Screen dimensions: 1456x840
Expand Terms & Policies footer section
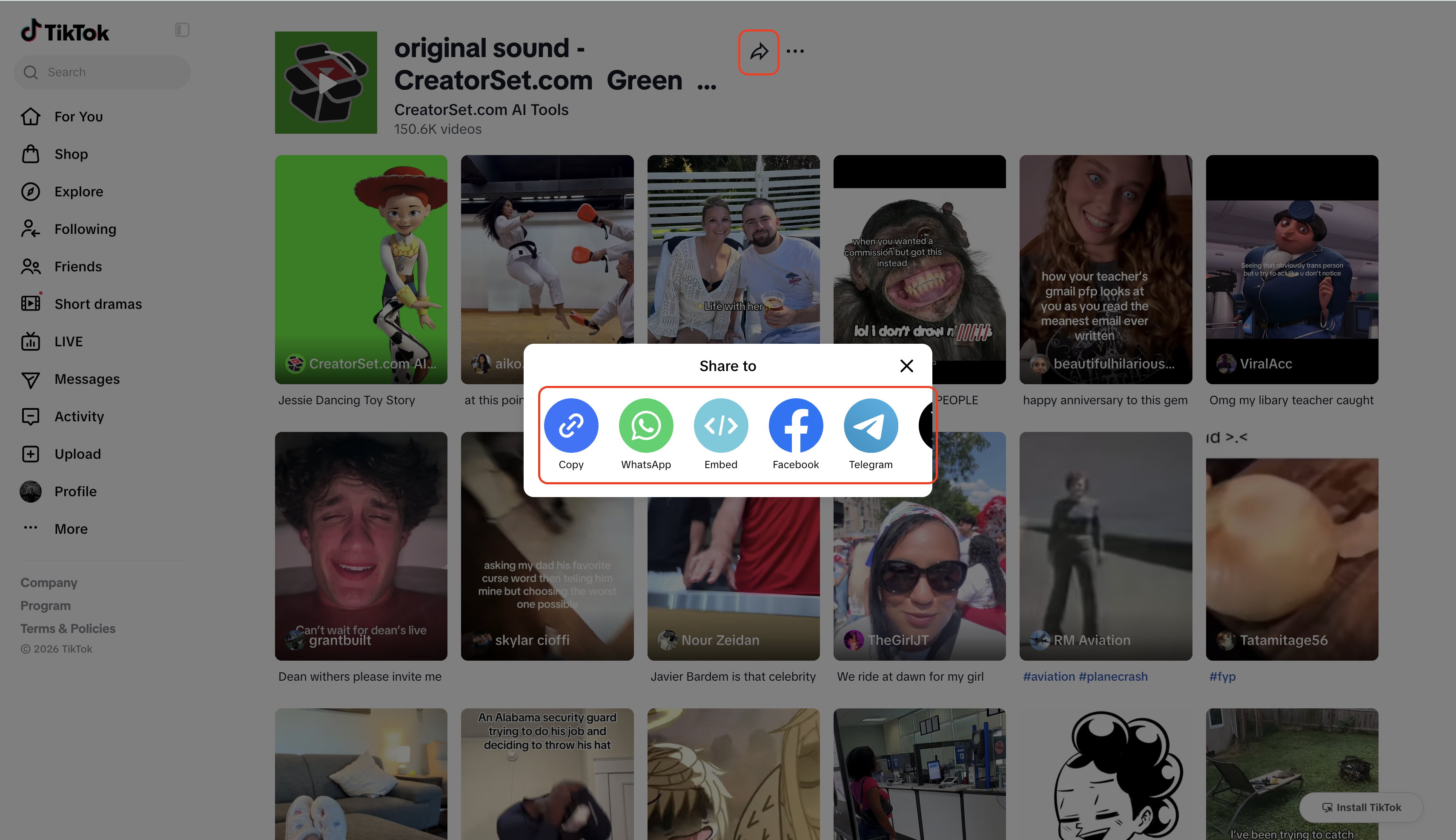tap(68, 629)
